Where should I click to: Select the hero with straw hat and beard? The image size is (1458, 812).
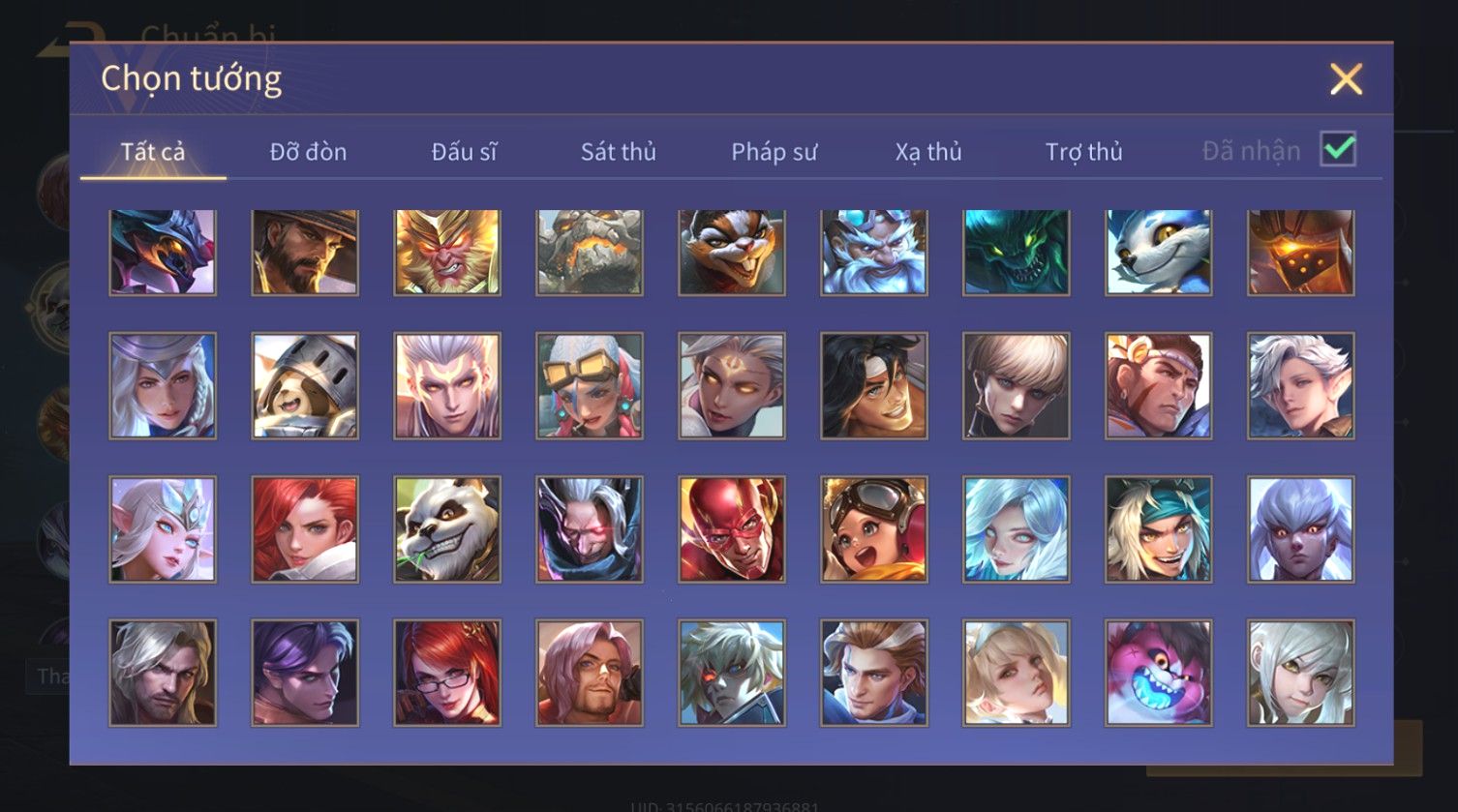[305, 253]
